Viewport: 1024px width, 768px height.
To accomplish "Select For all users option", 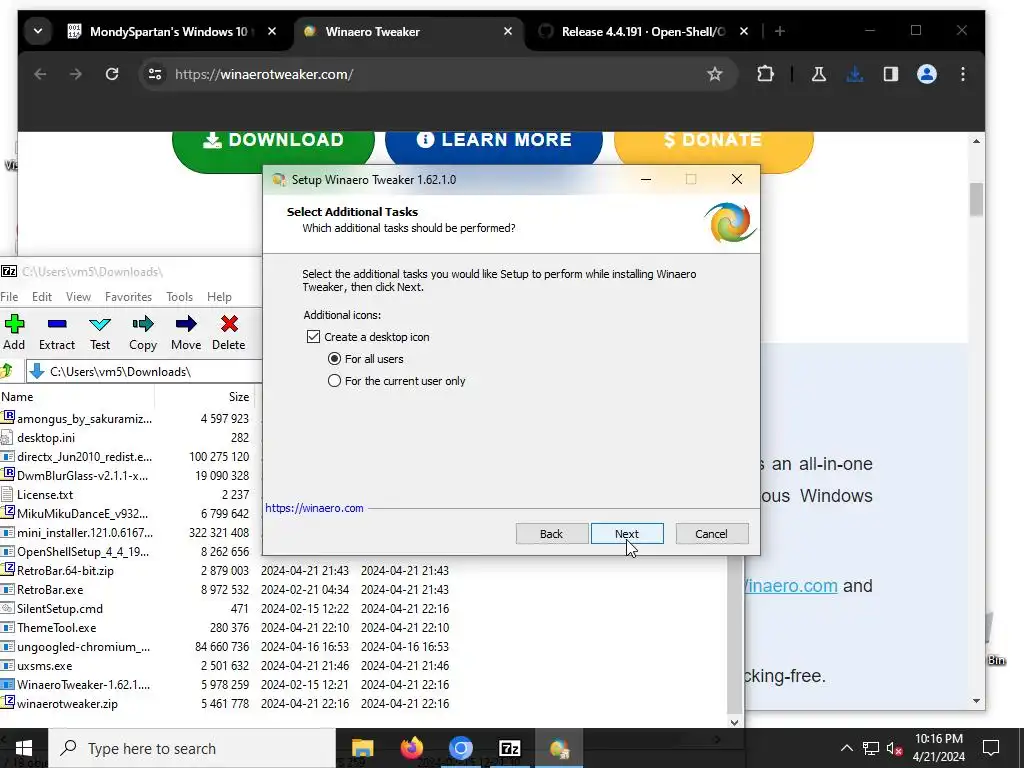I will click(x=334, y=359).
